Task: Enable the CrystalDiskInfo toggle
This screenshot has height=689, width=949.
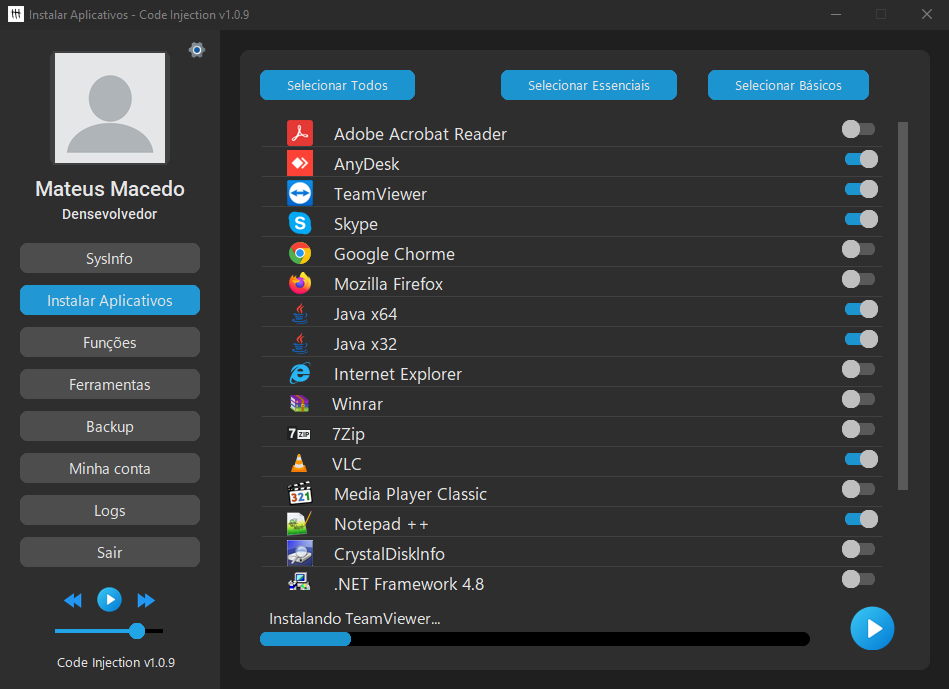Action: [858, 549]
